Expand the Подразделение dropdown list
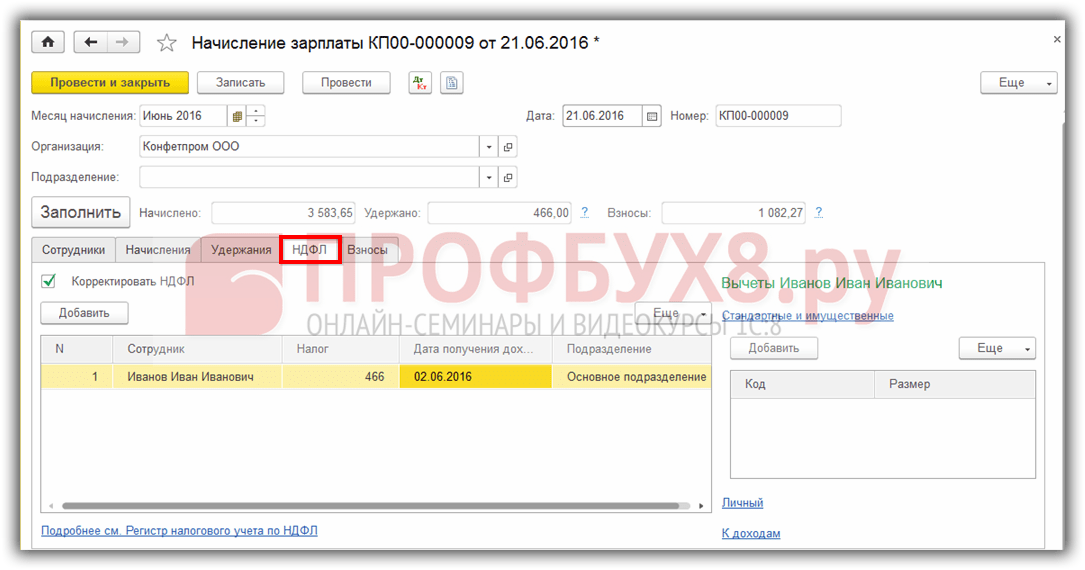The height and width of the screenshot is (570, 1085). [489, 177]
